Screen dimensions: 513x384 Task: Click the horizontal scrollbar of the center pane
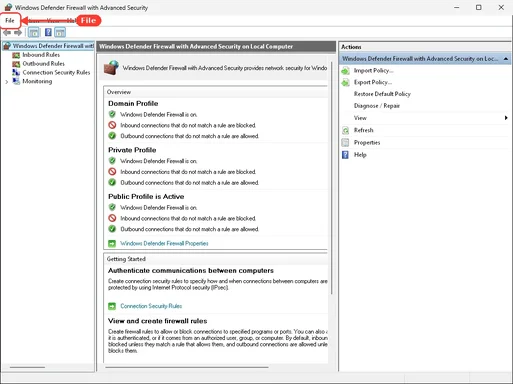[187, 367]
